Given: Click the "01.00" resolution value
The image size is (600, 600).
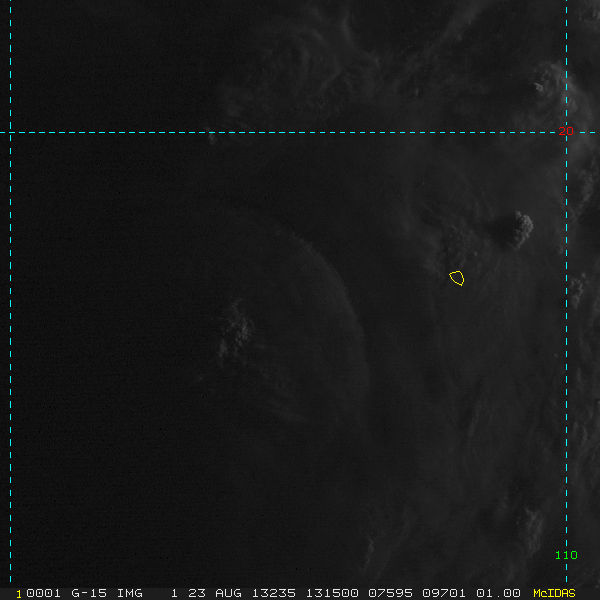Looking at the screenshot, I should pos(498,593).
